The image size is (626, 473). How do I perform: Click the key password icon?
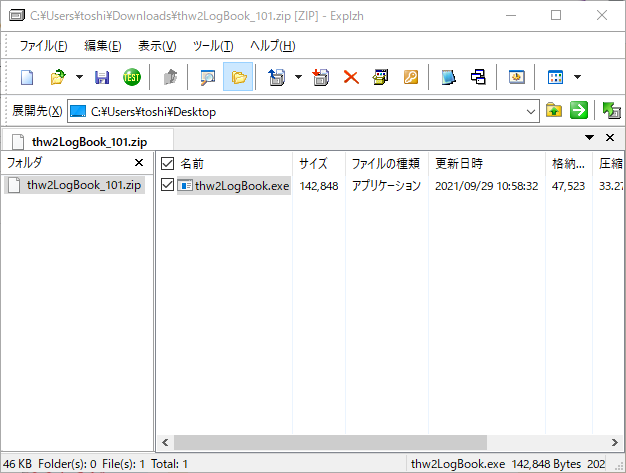coord(411,77)
